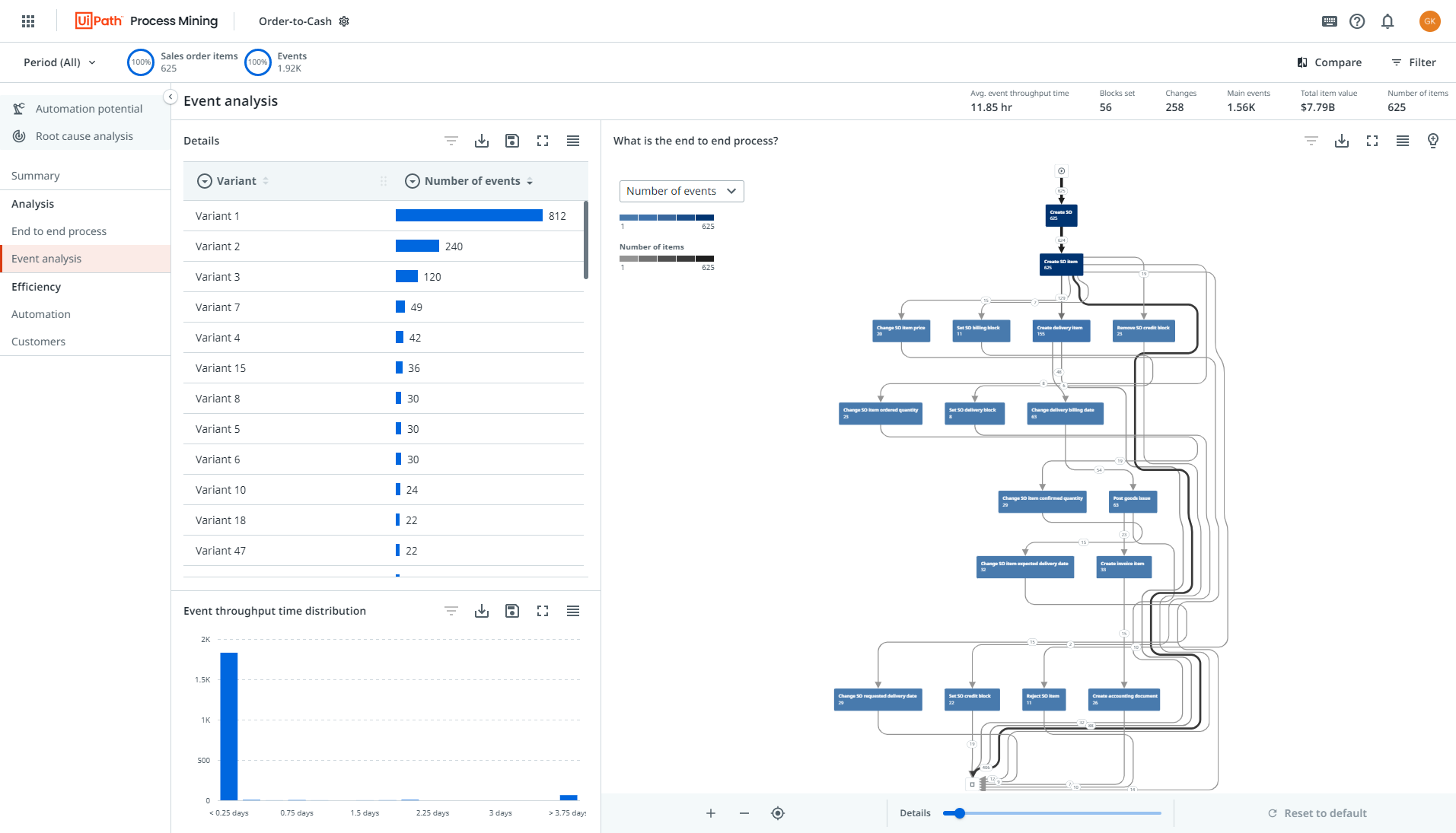Open the Number of events metric dropdown

680,191
